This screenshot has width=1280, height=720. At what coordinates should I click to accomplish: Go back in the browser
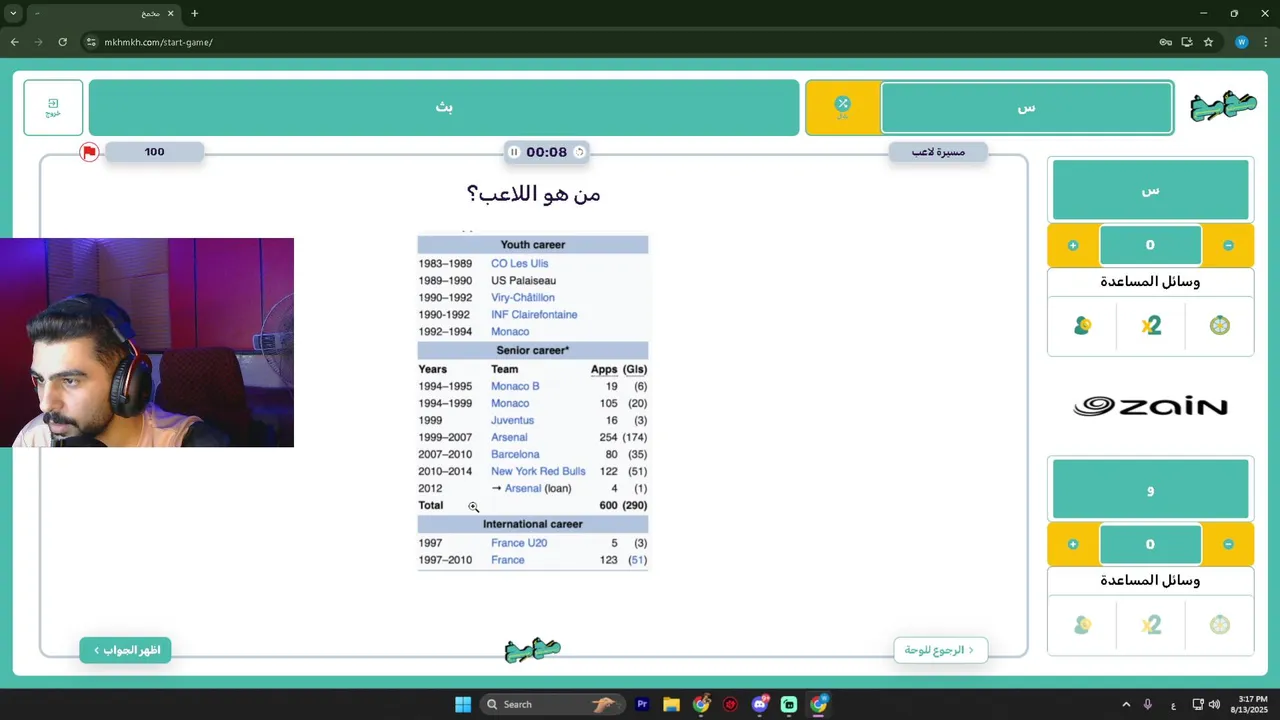[14, 42]
